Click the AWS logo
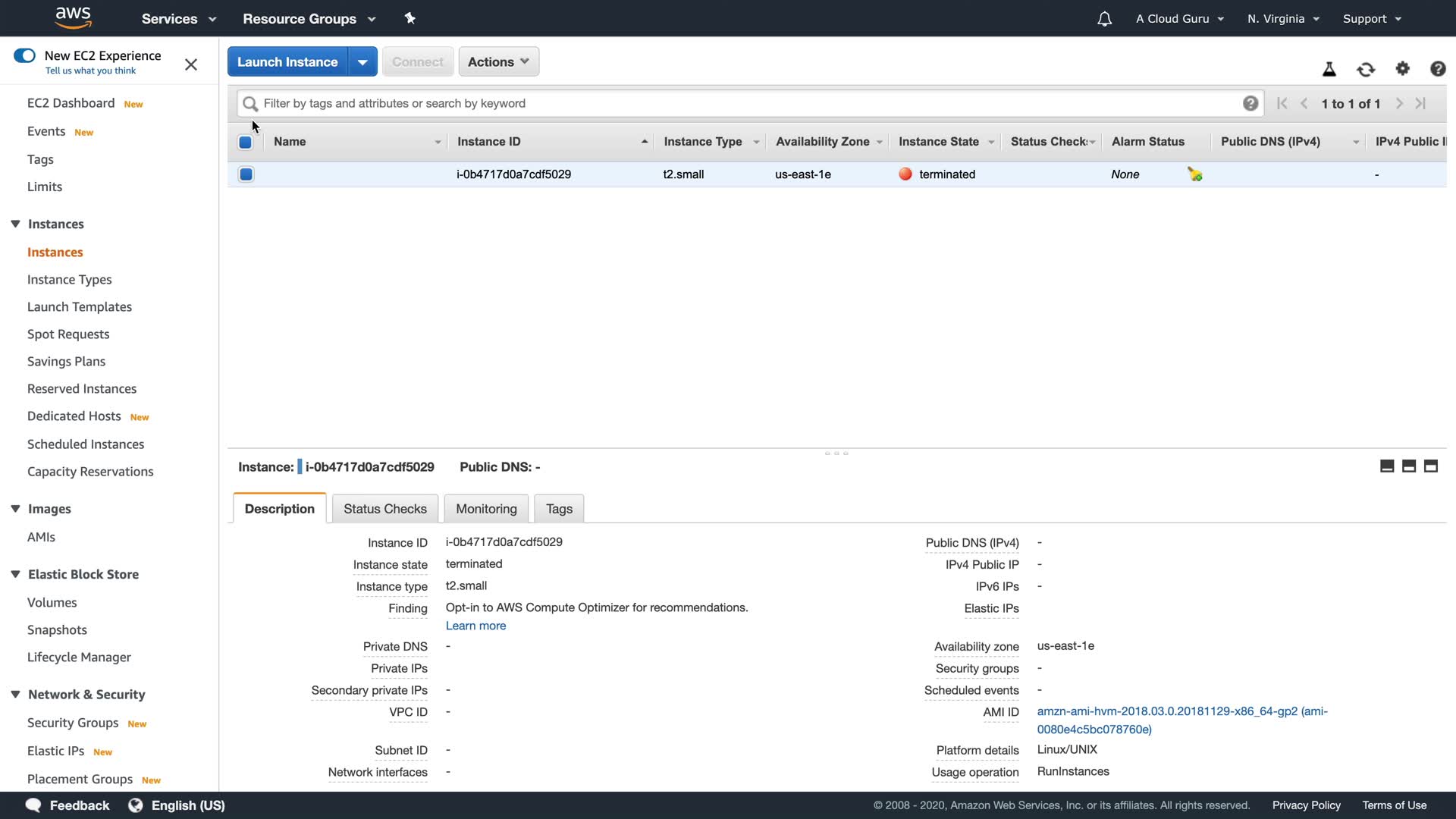The width and height of the screenshot is (1456, 819). [x=74, y=17]
